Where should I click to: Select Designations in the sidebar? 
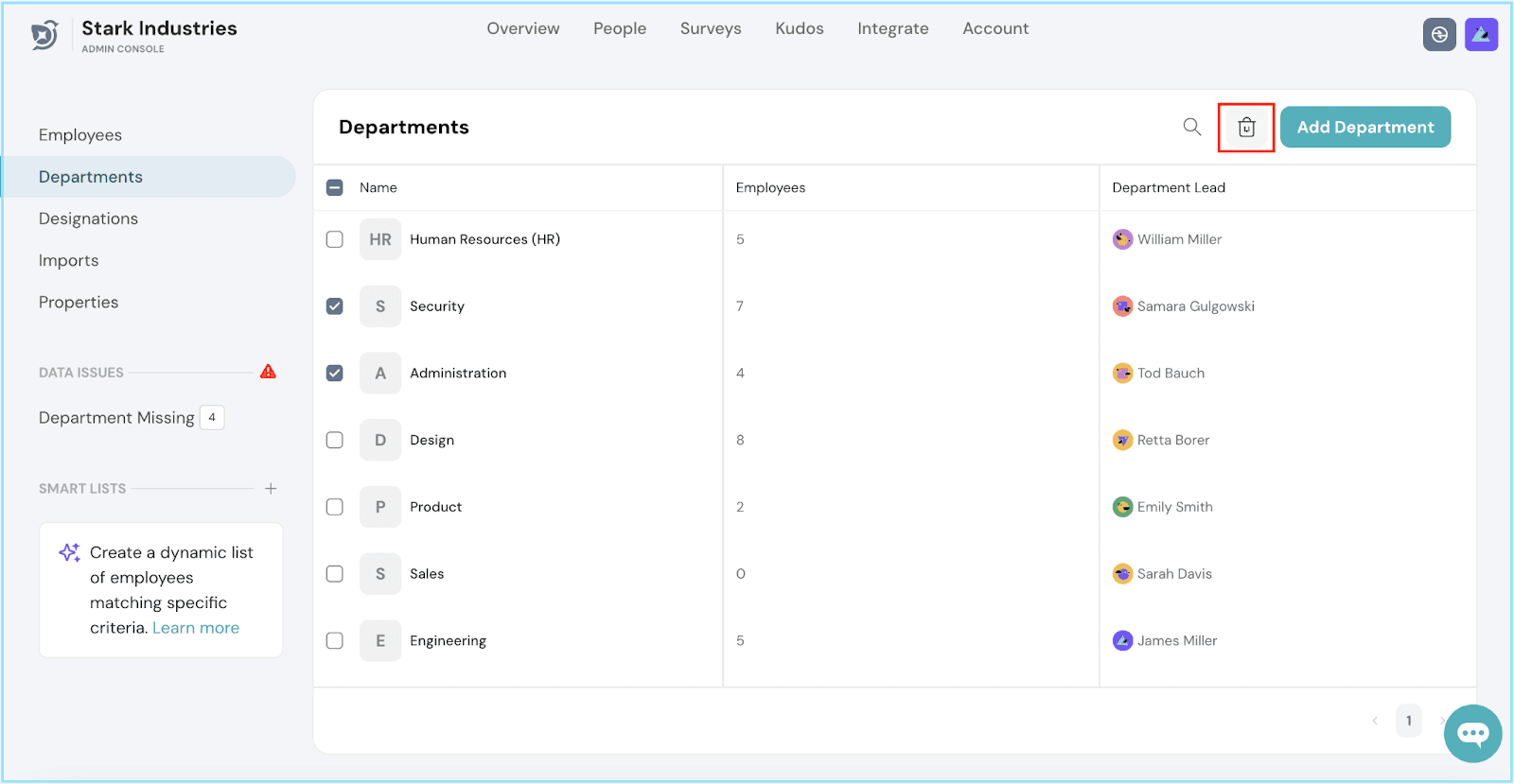pos(88,218)
